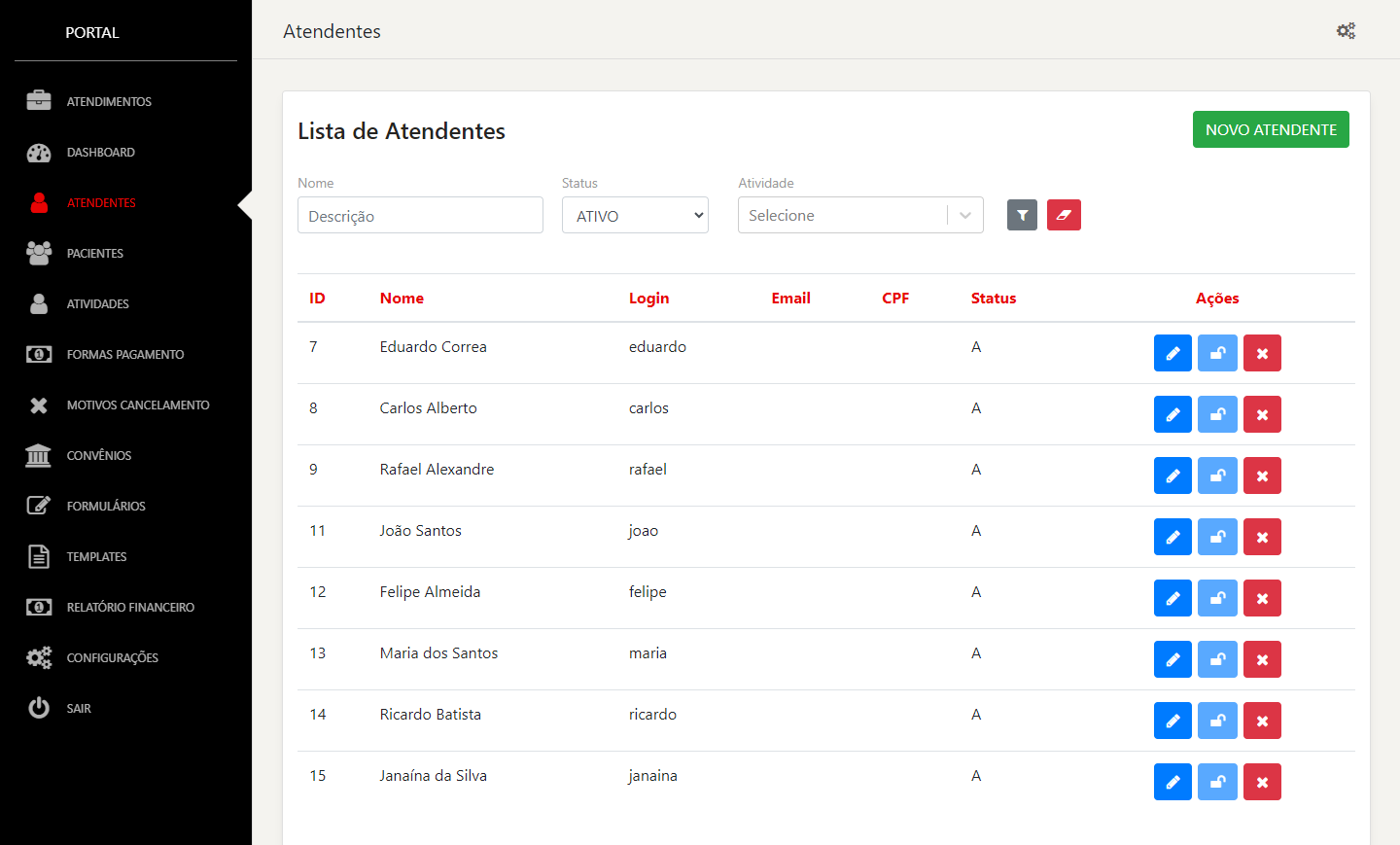Open Pacientes in the sidebar menu

click(x=94, y=254)
